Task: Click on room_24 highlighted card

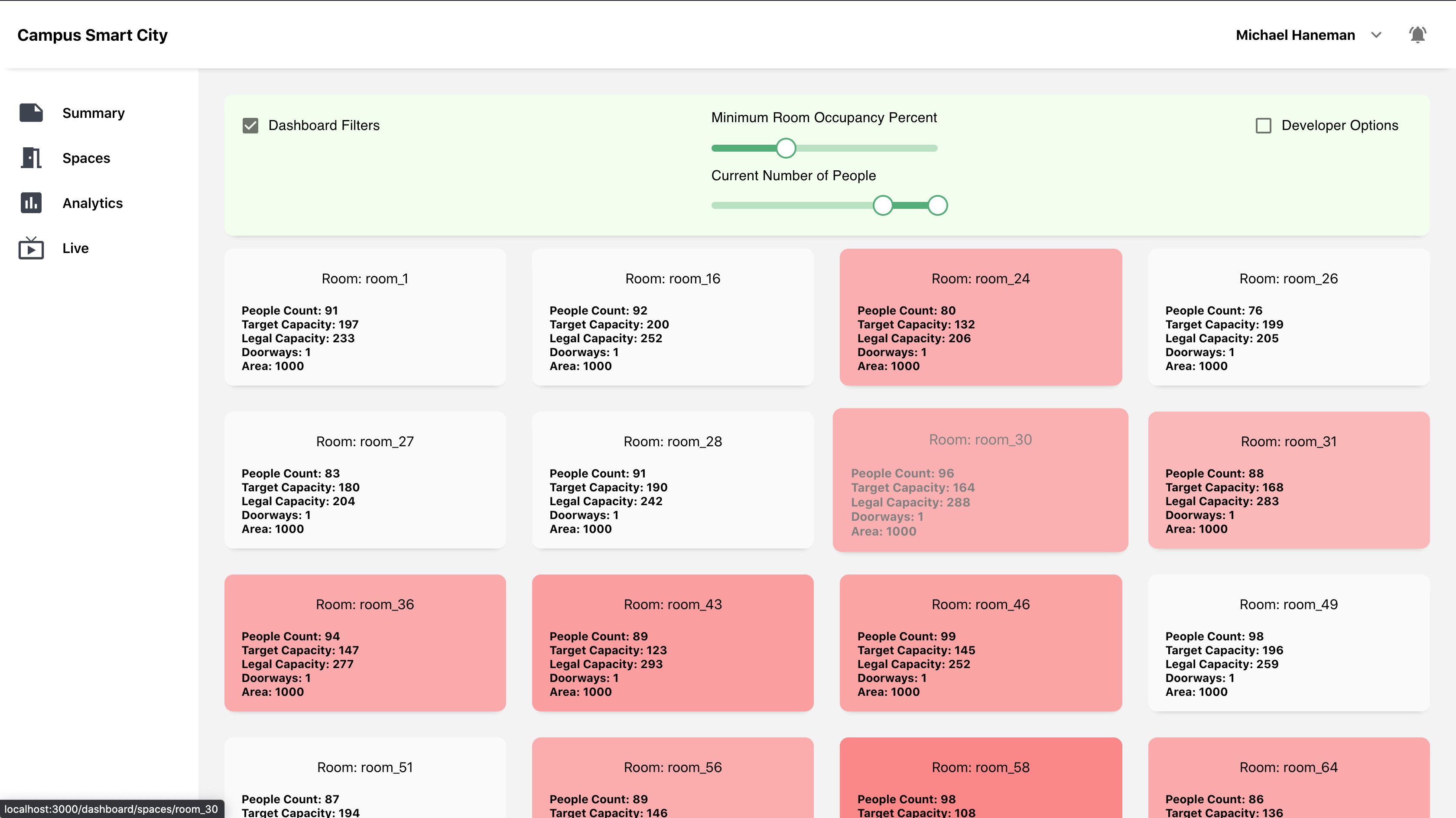Action: (x=981, y=317)
